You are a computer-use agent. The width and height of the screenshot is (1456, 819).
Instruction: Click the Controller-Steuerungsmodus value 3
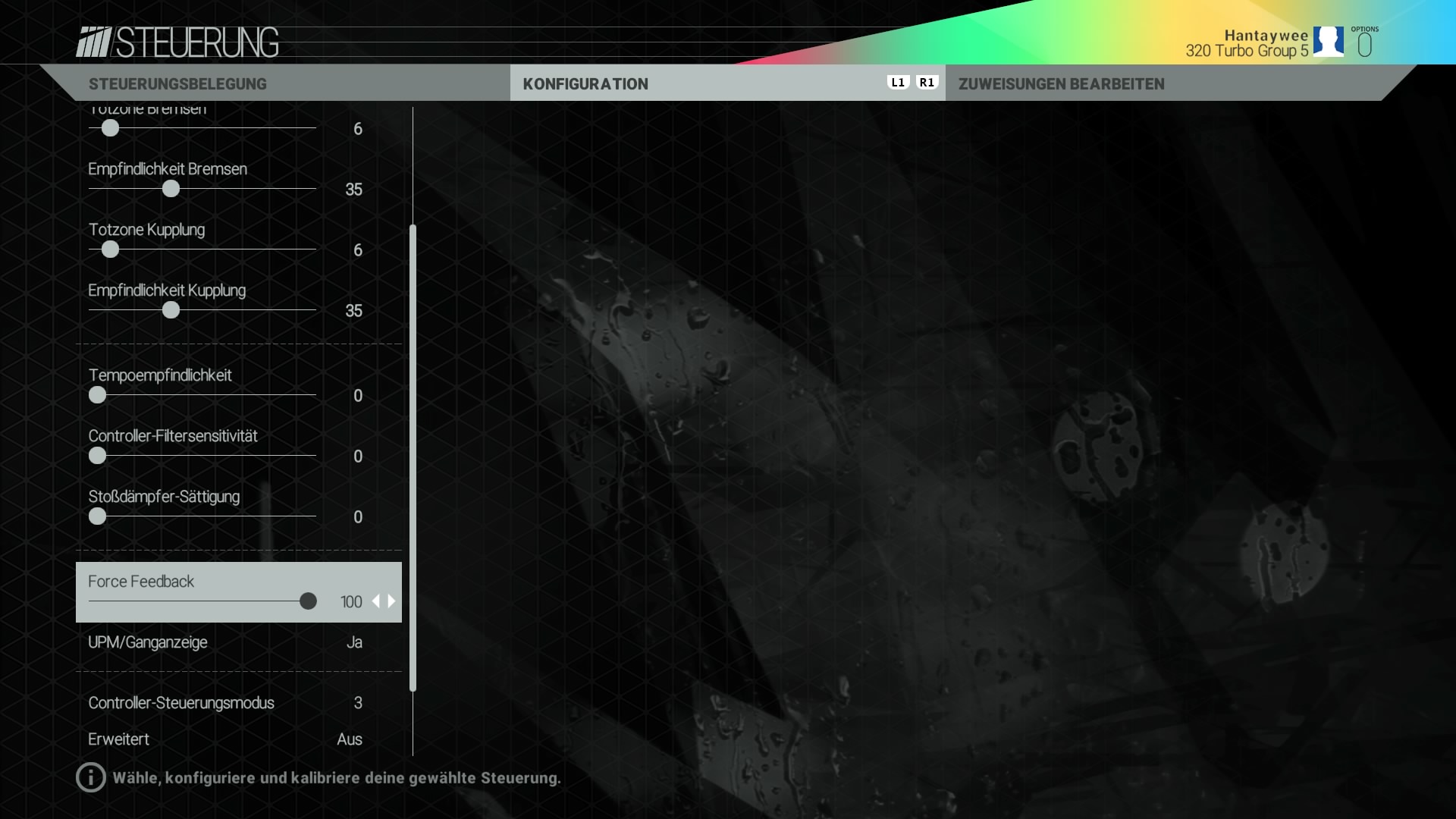pos(358,703)
